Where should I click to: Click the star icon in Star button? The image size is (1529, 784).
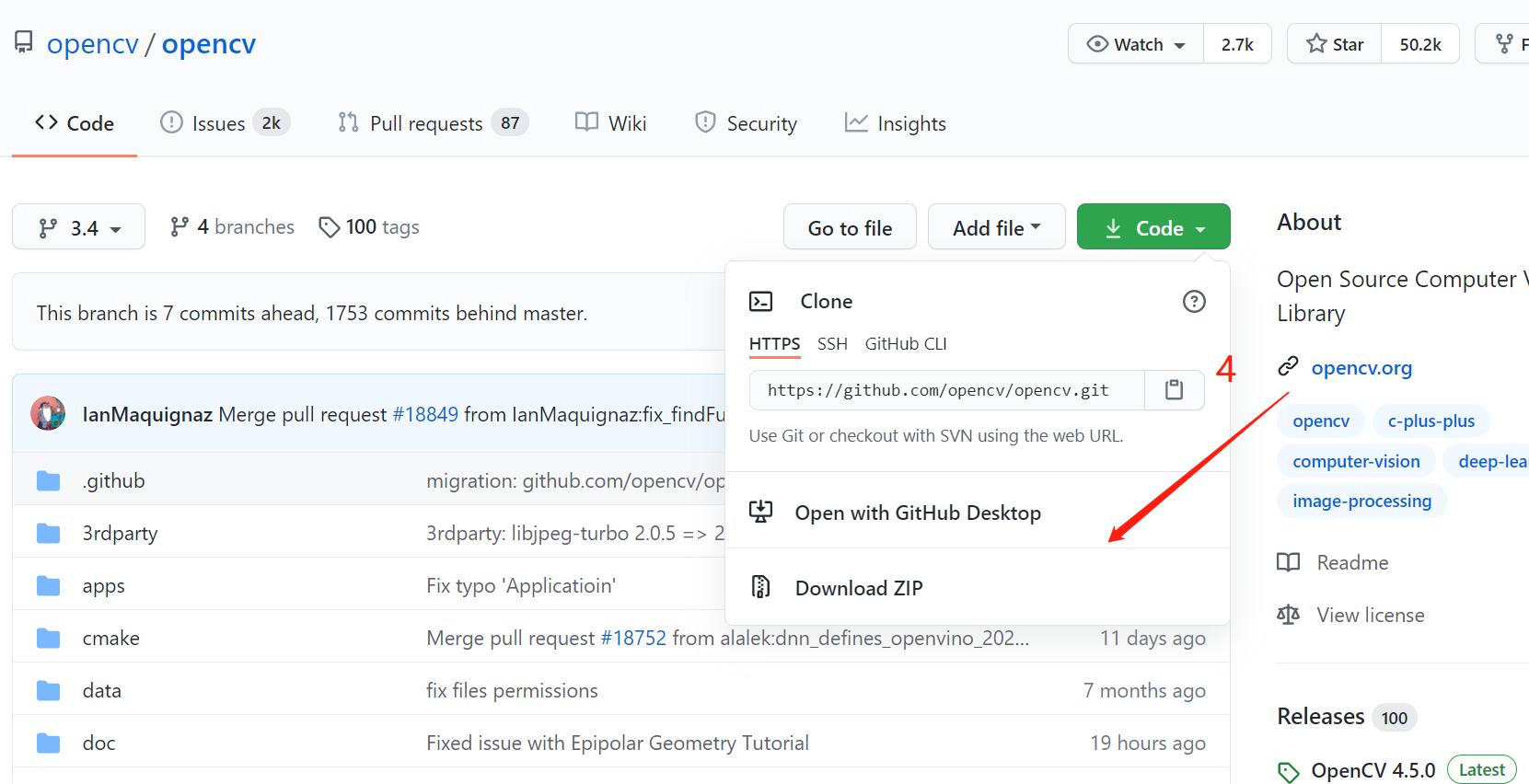(x=1316, y=43)
